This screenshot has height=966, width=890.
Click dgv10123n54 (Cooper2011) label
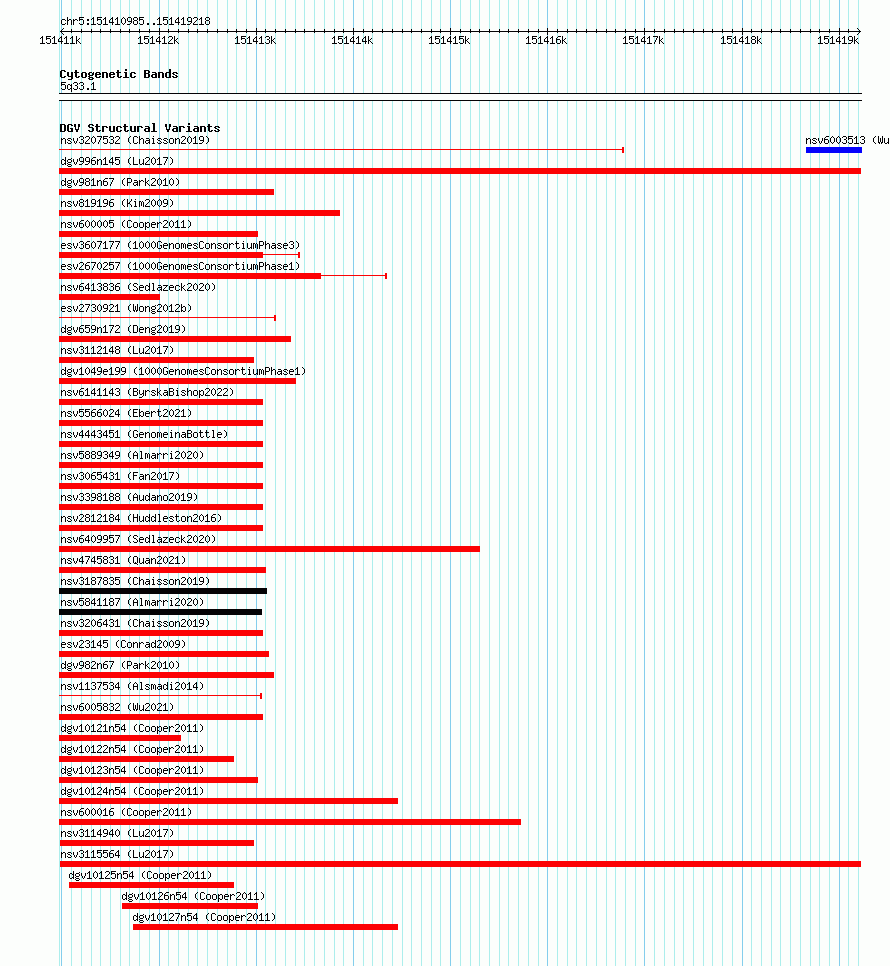point(132,770)
